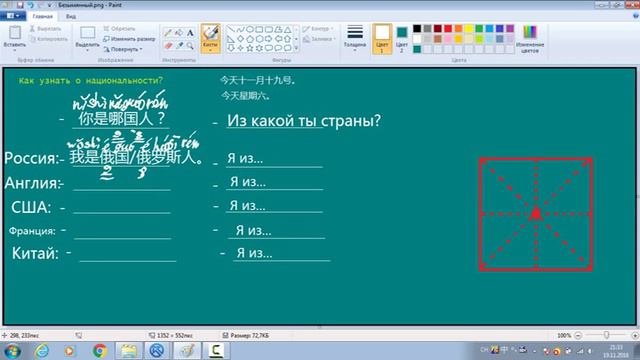Choose the diamond shape
Image resolution: width=640 pixels, height=360 pixels.
(240, 39)
